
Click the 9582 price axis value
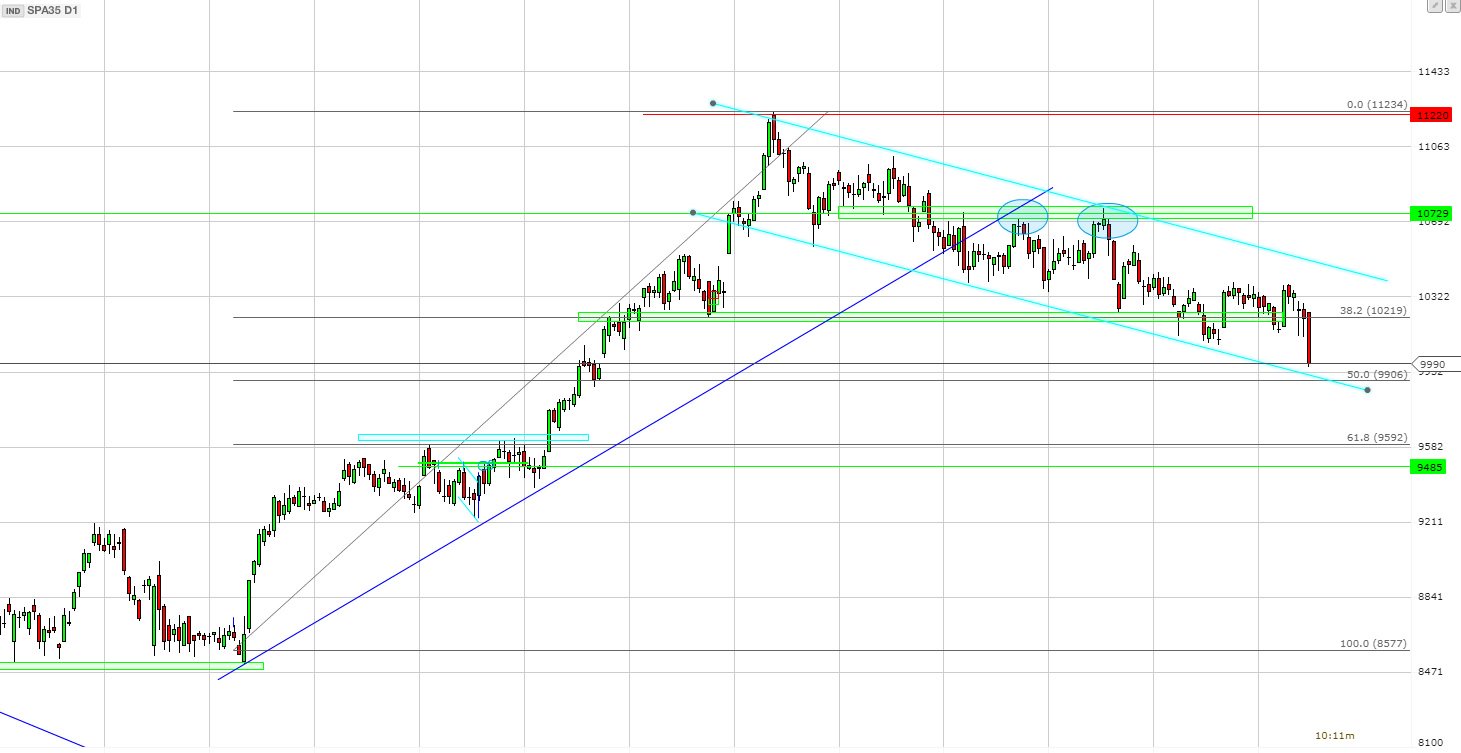pyautogui.click(x=1431, y=447)
